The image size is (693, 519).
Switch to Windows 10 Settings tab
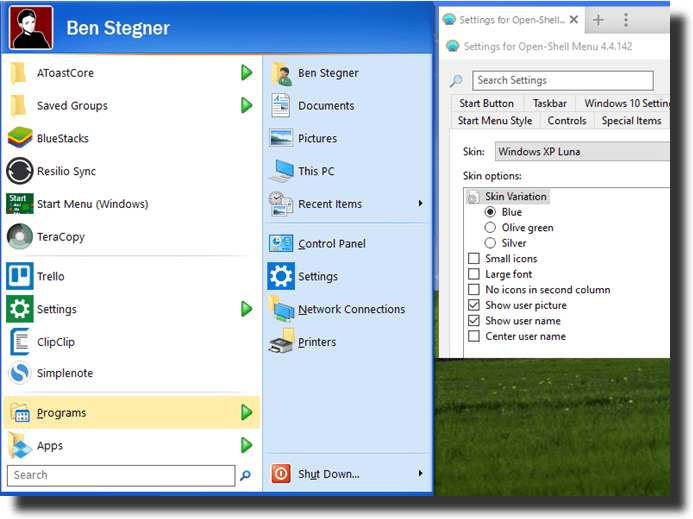[x=624, y=103]
